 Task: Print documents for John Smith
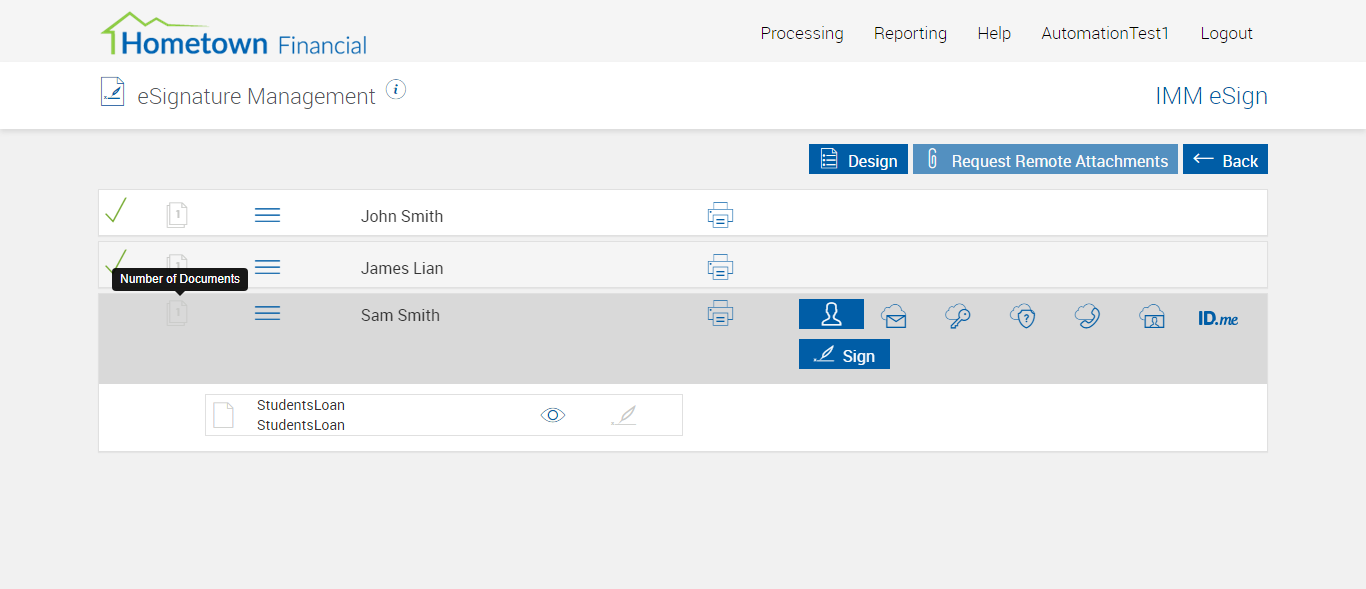point(720,215)
